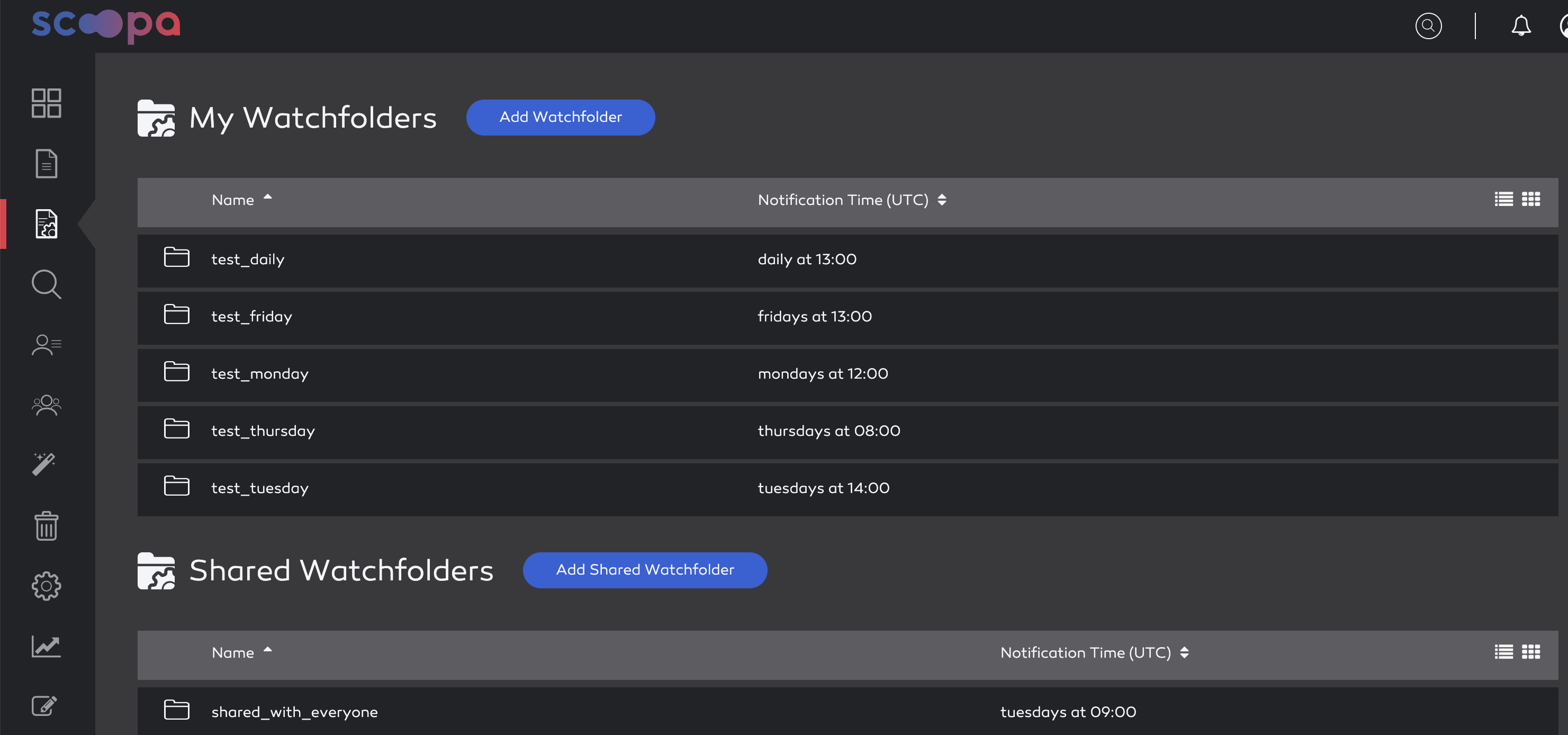
Task: Click the Add Watchfolder button
Action: click(561, 117)
